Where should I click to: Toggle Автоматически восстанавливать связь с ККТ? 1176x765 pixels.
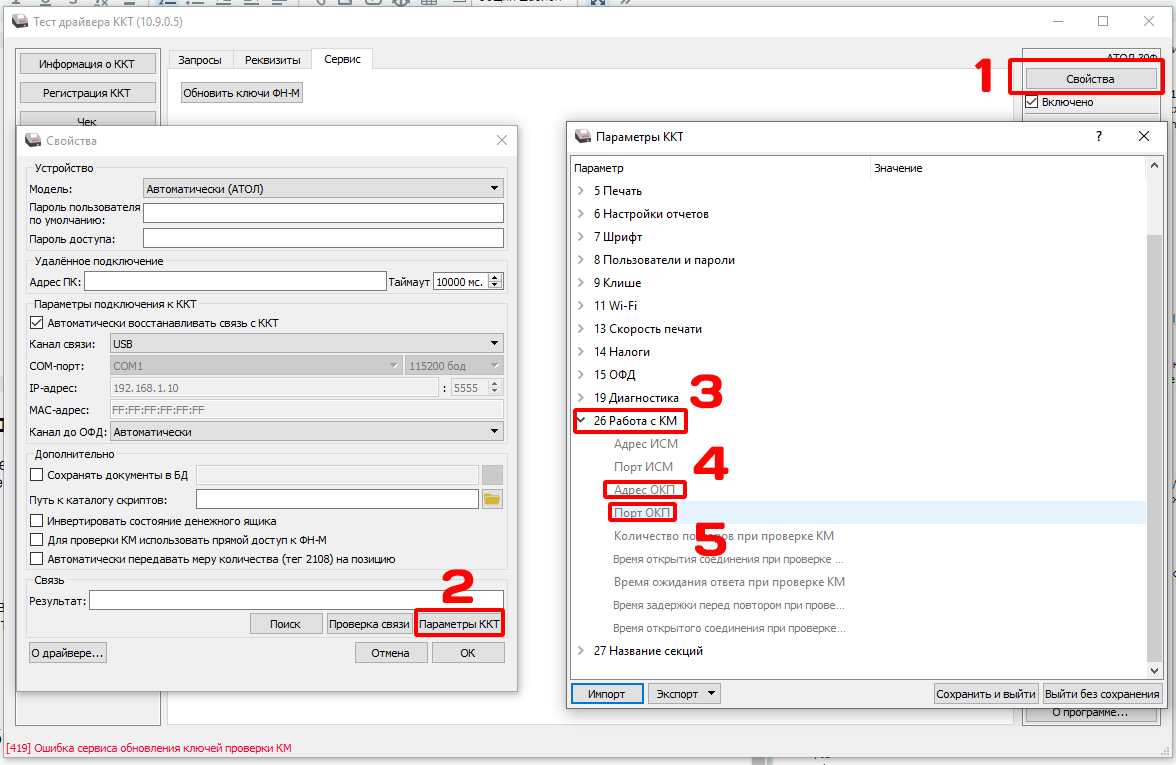(x=38, y=323)
